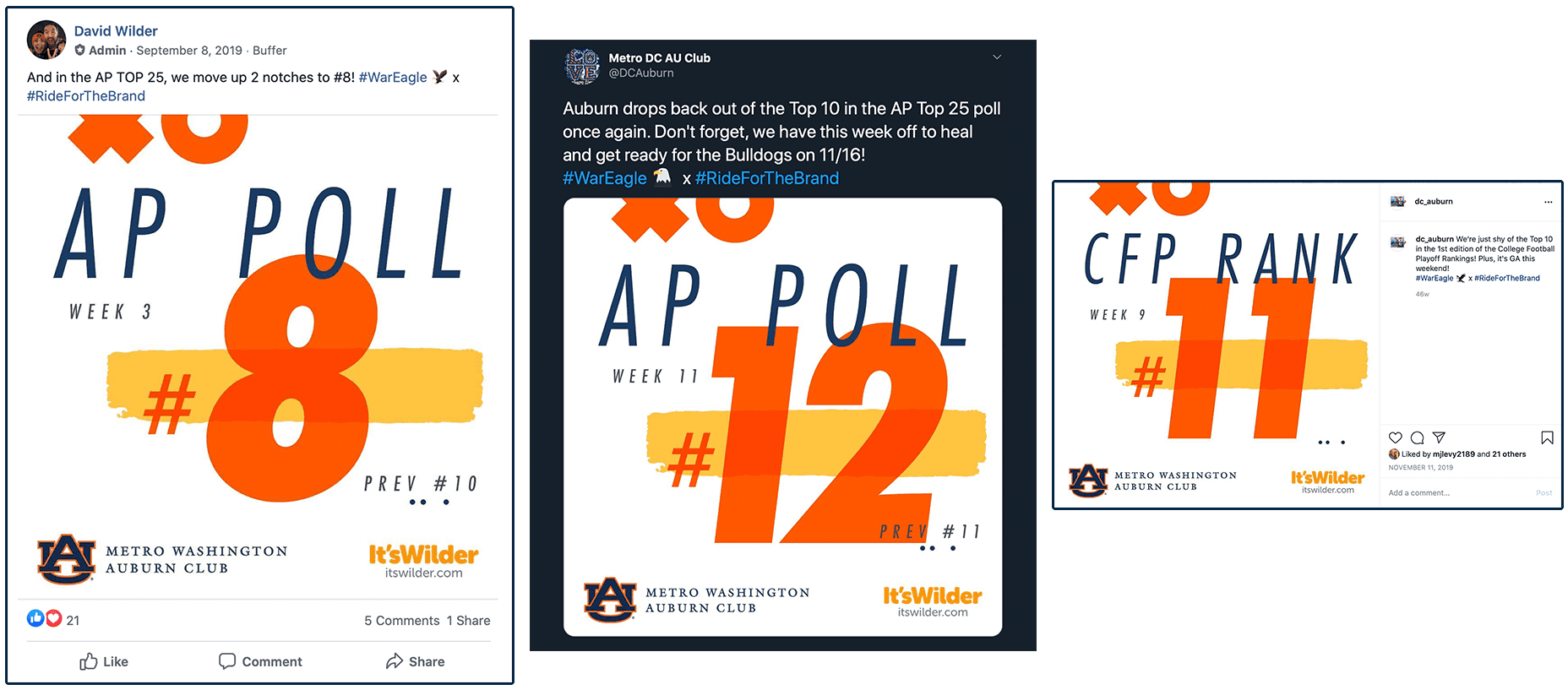Open Metro DC AU Club avatar
1568x690 pixels.
[581, 66]
